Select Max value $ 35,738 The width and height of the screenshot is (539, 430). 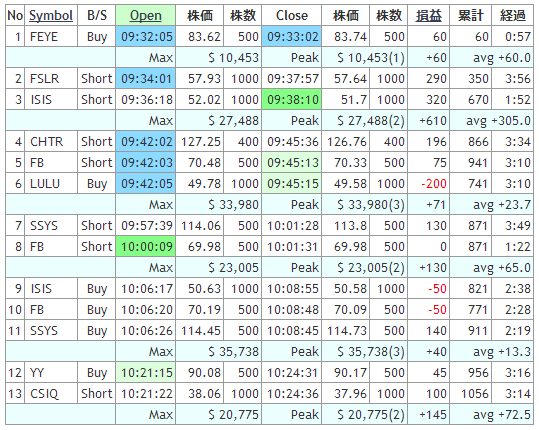(233, 352)
